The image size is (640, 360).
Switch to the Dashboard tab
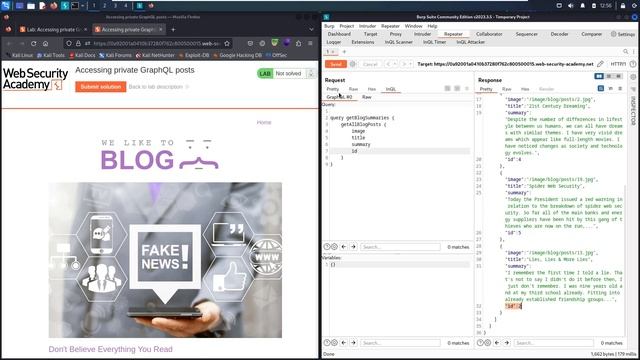click(x=339, y=34)
